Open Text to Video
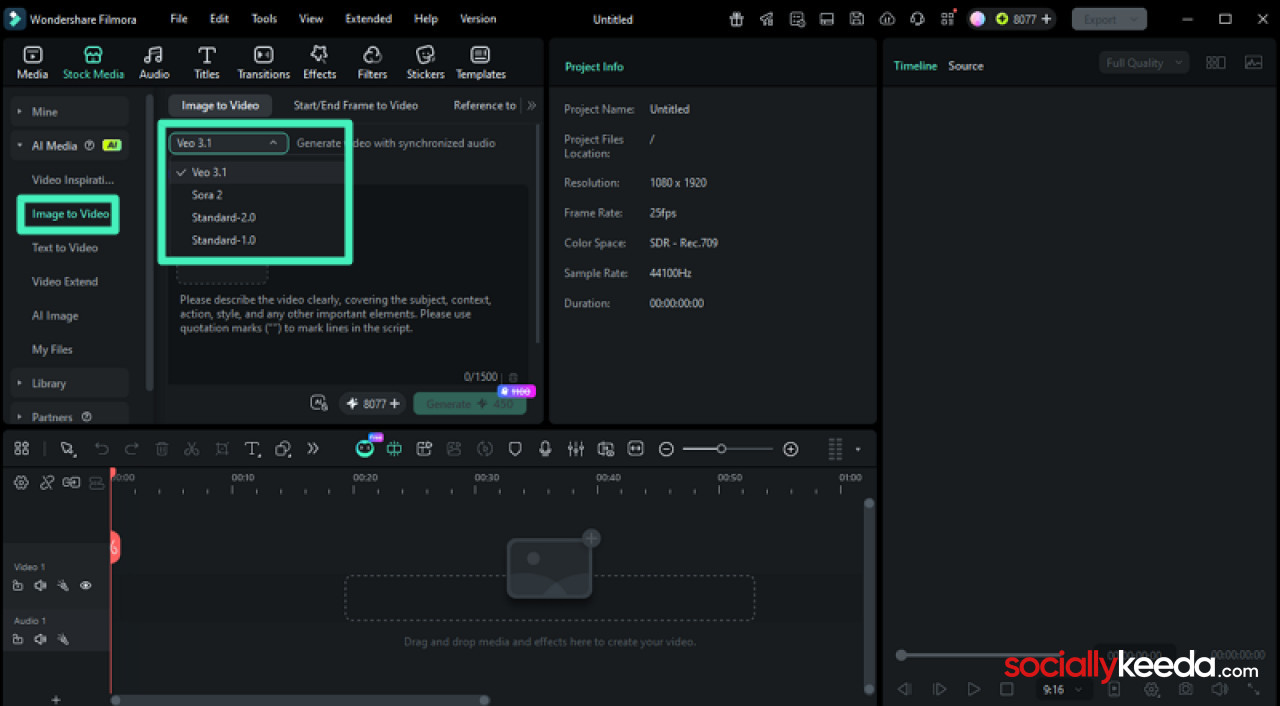 click(65, 248)
